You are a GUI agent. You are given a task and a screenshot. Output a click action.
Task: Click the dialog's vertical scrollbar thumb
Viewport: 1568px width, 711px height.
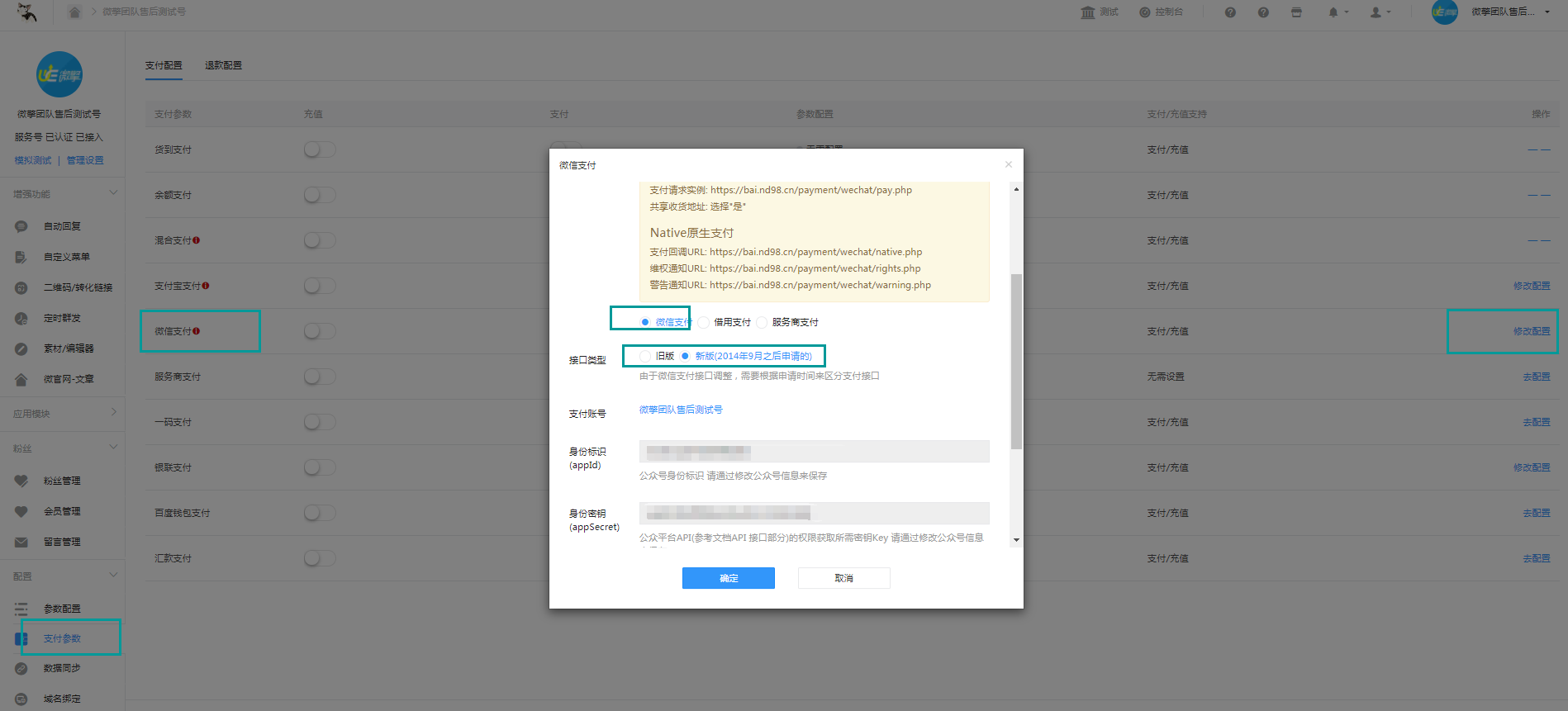(1016, 362)
